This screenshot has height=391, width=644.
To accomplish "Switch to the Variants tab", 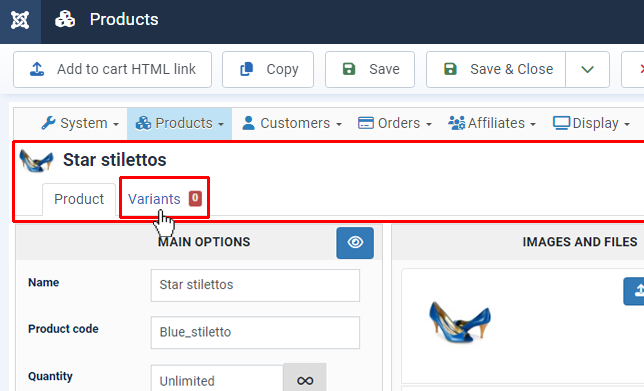I will (164, 199).
